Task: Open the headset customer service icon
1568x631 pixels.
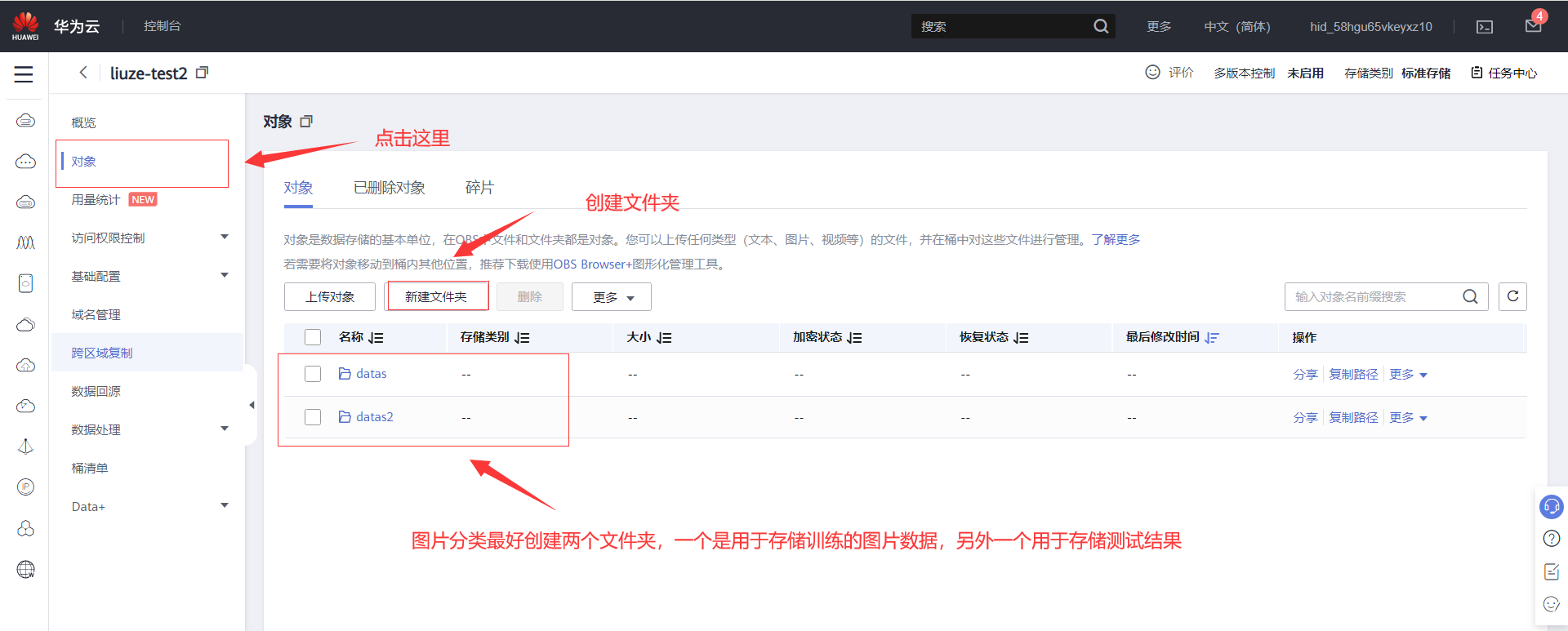Action: tap(1551, 507)
